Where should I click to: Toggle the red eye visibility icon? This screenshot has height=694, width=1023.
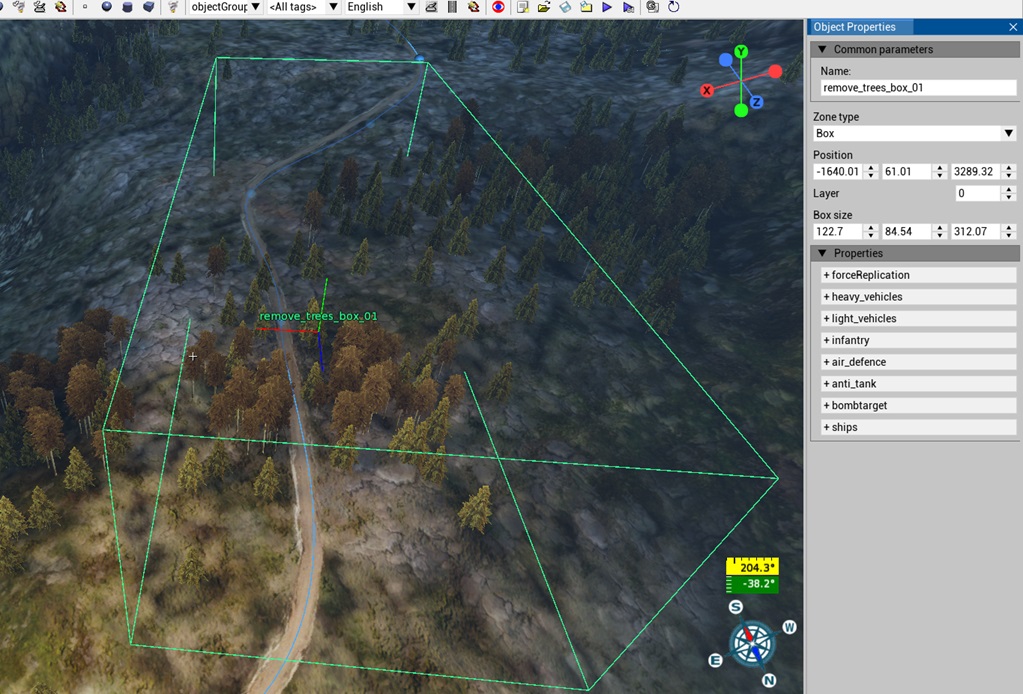click(x=498, y=7)
